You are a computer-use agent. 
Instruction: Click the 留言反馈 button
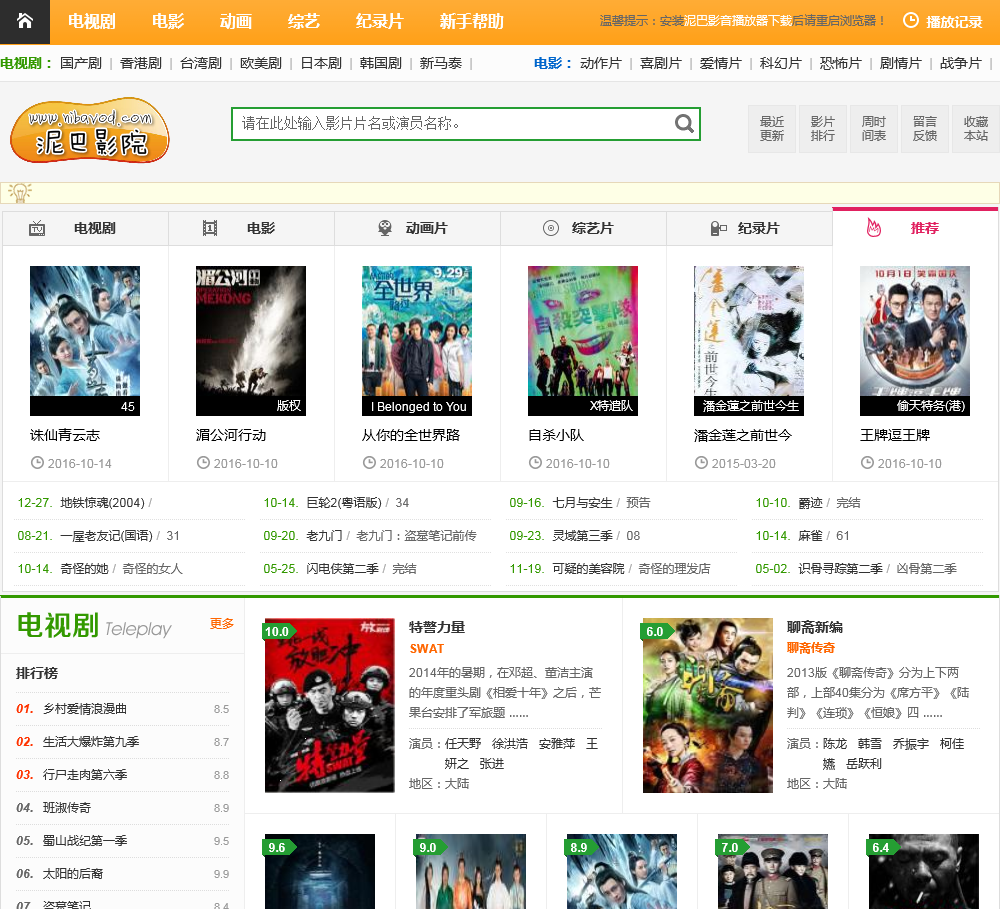(x=925, y=128)
